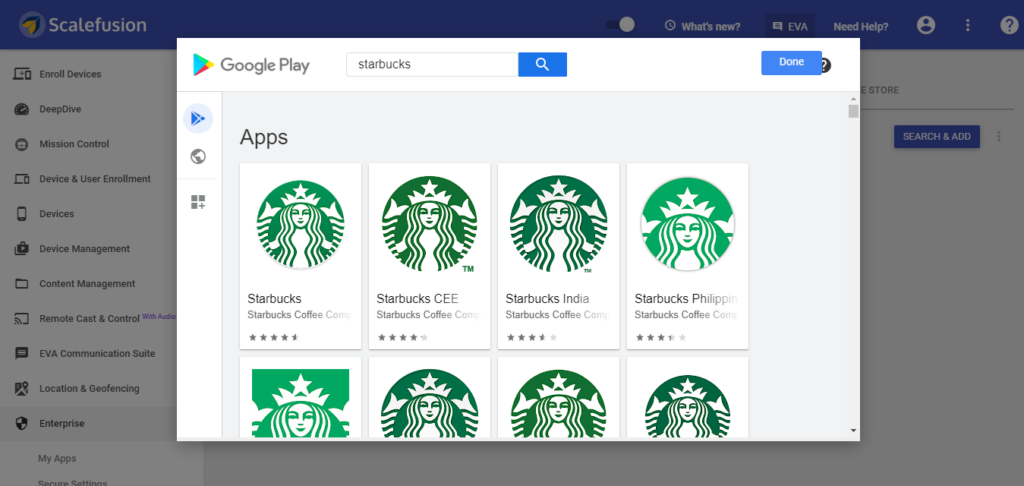Image resolution: width=1024 pixels, height=486 pixels.
Task: Open the Starbucks Philippines app card
Action: point(688,256)
